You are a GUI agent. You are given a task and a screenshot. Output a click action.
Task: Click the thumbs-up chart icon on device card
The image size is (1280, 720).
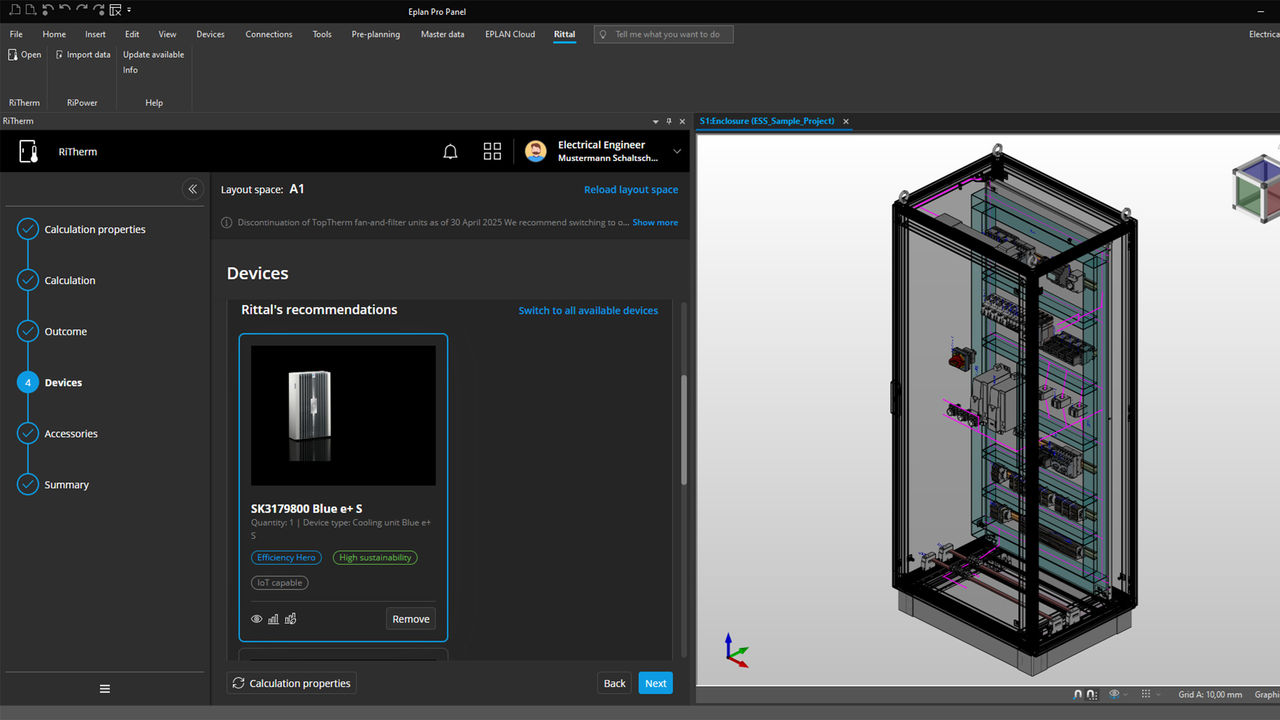pos(290,619)
